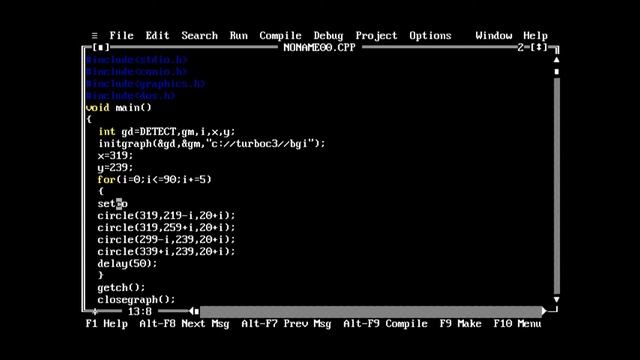Click the window number 2 indicator
The image size is (640, 360).
click(520, 47)
